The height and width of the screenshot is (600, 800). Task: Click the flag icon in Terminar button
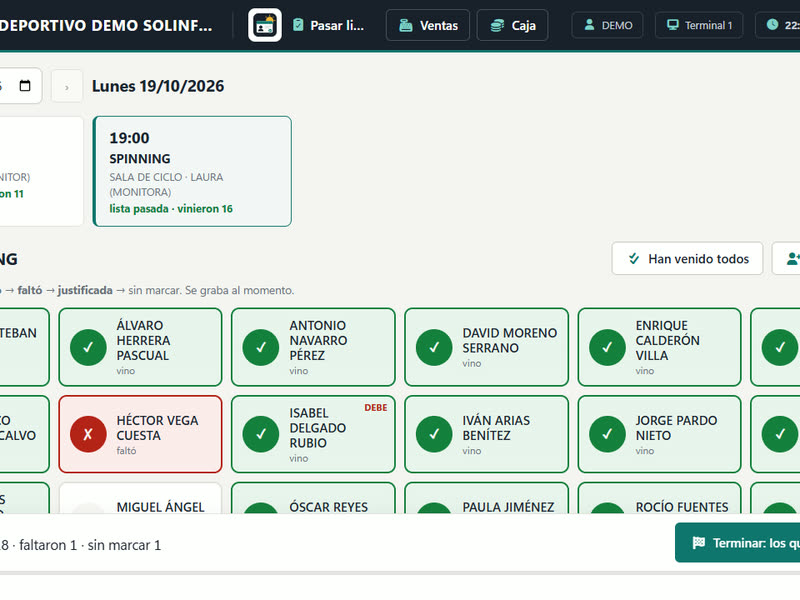[698, 542]
